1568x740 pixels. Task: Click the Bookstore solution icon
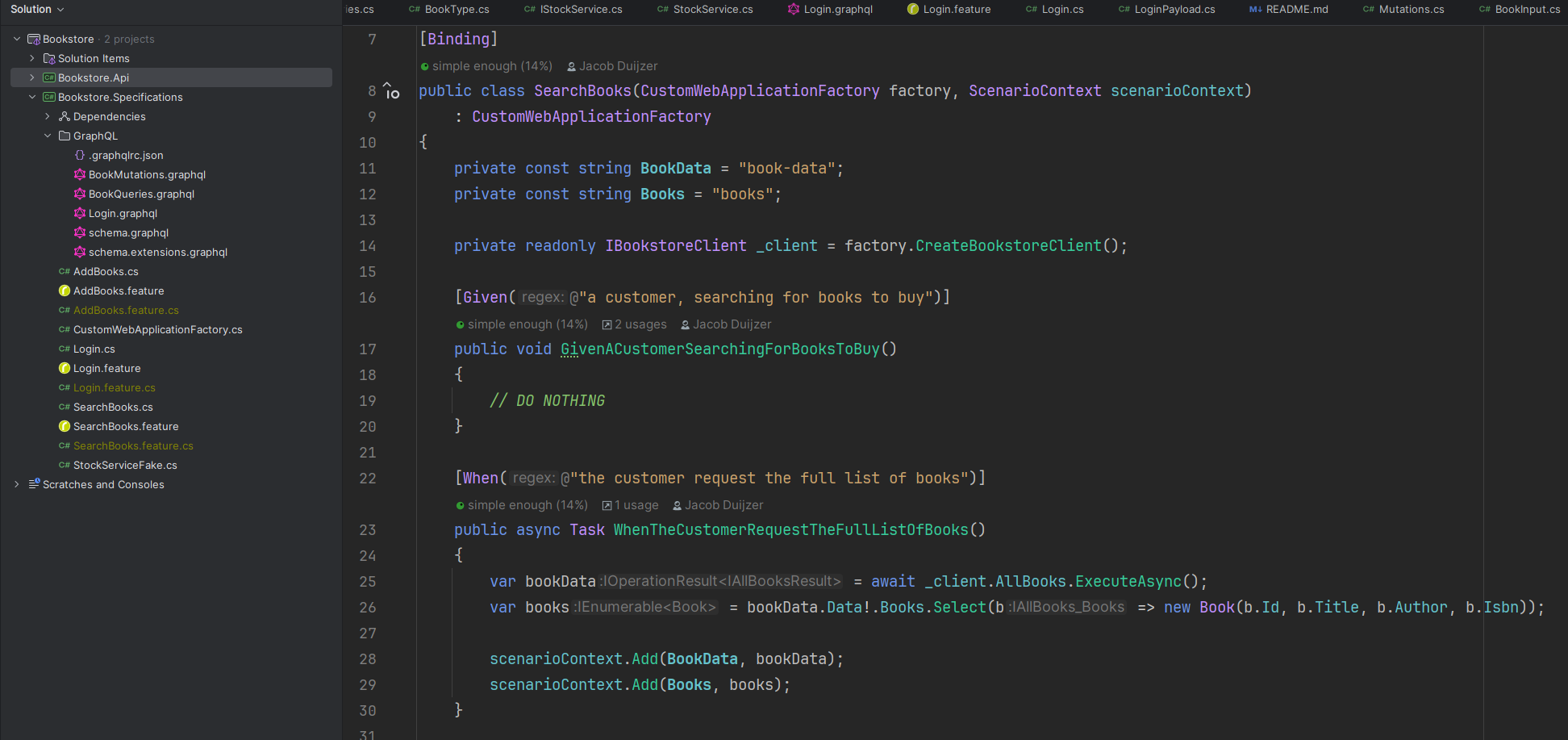point(34,39)
